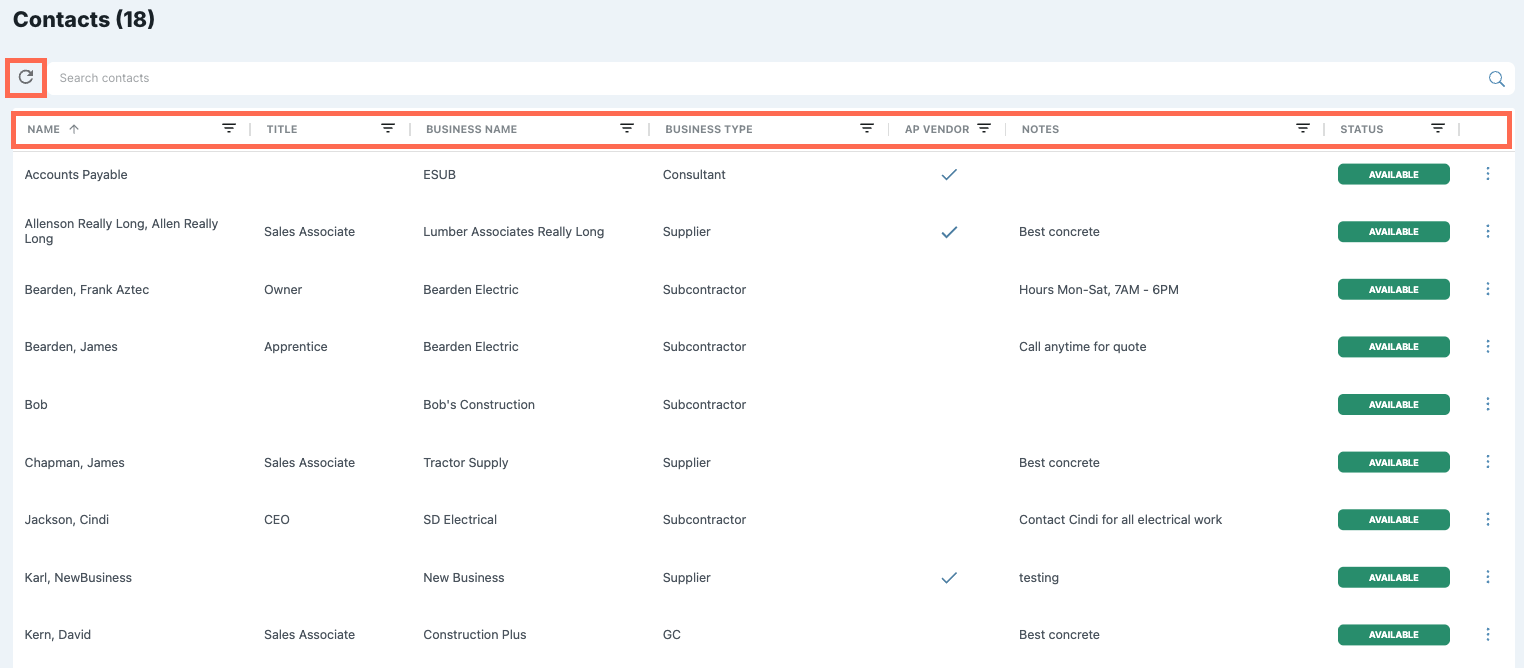
Task: Click Lumber Associates Really Long cell
Action: pos(514,231)
